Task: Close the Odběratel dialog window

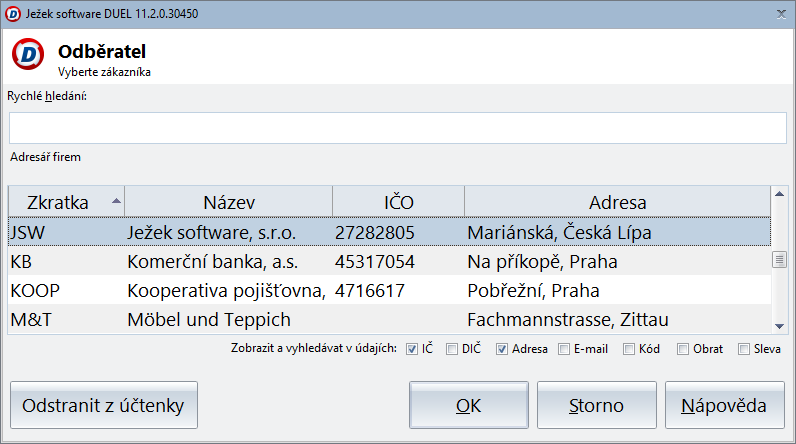Action: [x=781, y=14]
